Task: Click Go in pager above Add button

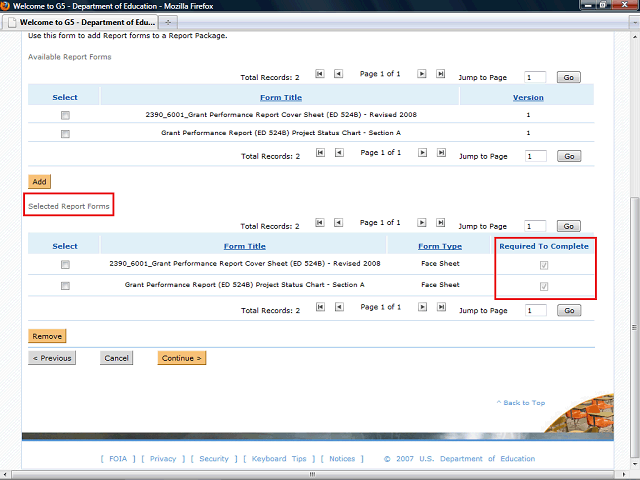Action: [x=569, y=156]
